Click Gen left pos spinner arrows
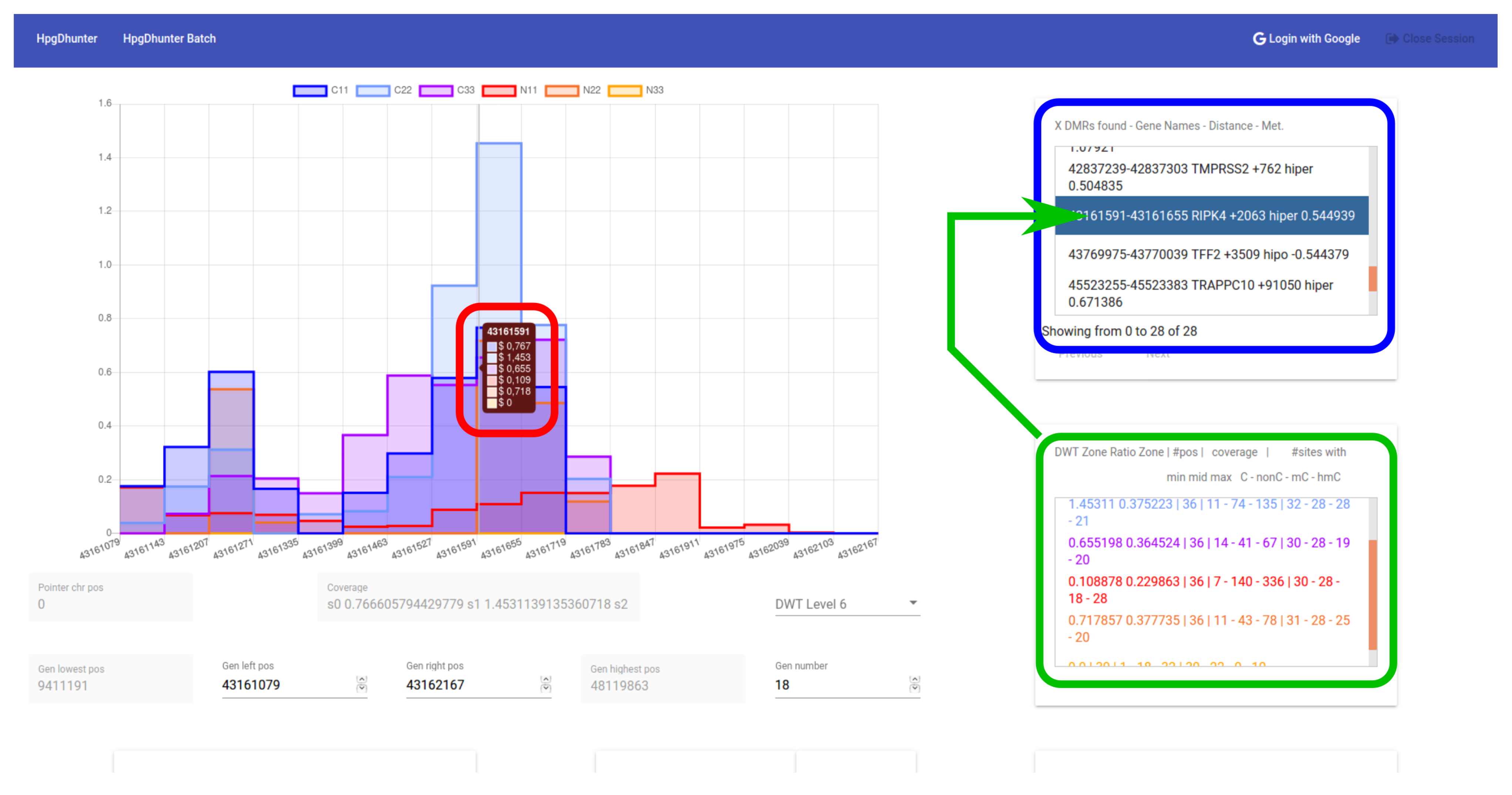Viewport: 1512px width, 795px height. 362,684
